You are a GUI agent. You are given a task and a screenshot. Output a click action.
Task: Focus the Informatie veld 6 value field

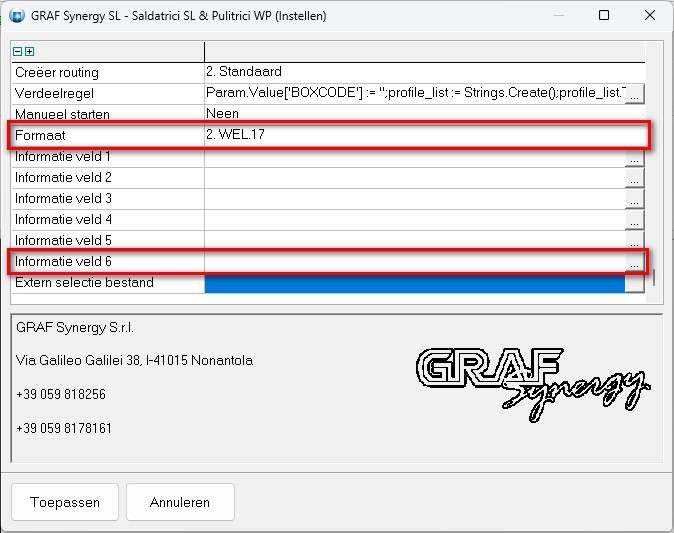coord(415,262)
